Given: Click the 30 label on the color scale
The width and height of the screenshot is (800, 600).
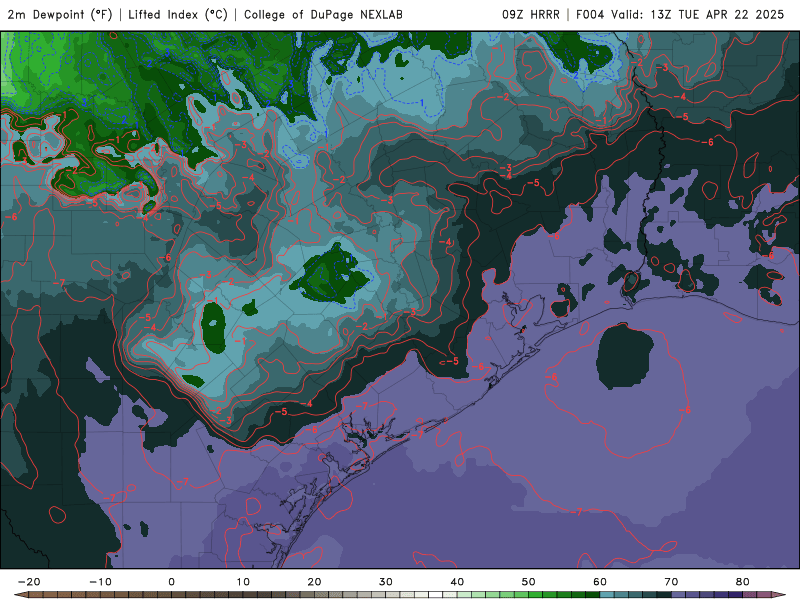Looking at the screenshot, I should 386,582.
